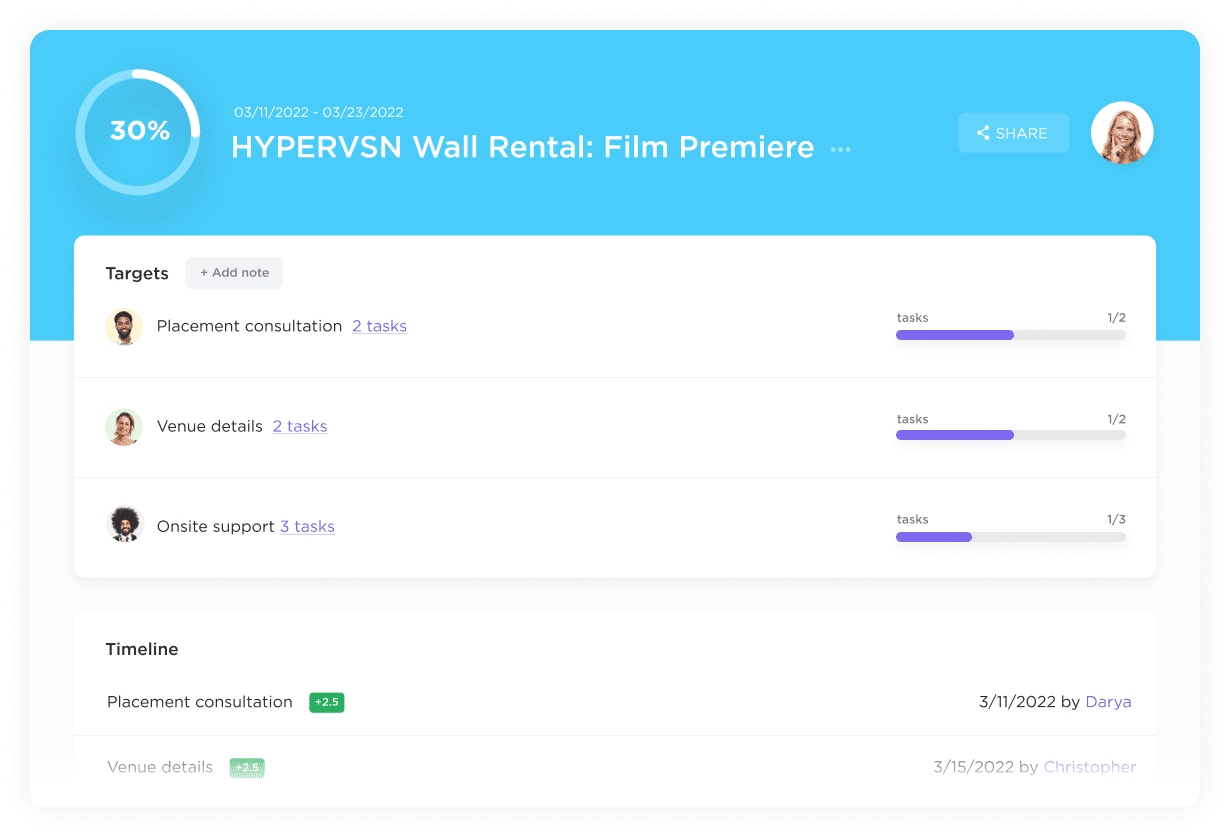The height and width of the screenshot is (837, 1230).
Task: Open the 3 tasks link for Onsite support
Action: tap(307, 526)
